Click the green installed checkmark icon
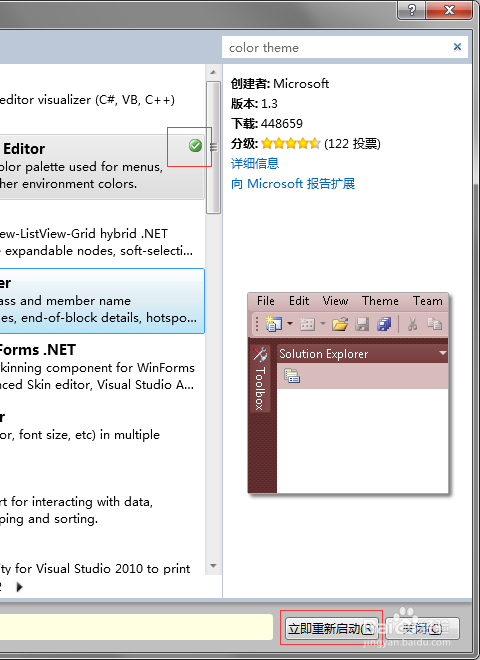This screenshot has width=480, height=660. (x=195, y=146)
